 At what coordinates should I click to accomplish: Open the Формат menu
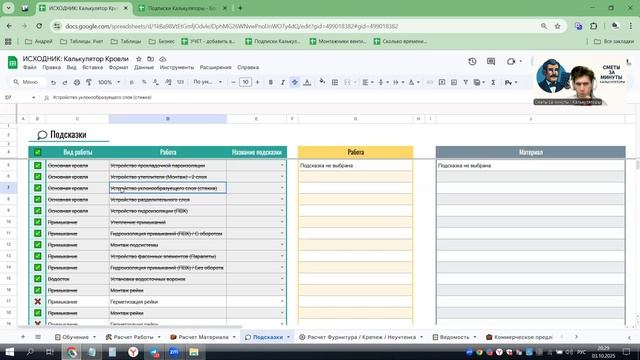[118, 67]
